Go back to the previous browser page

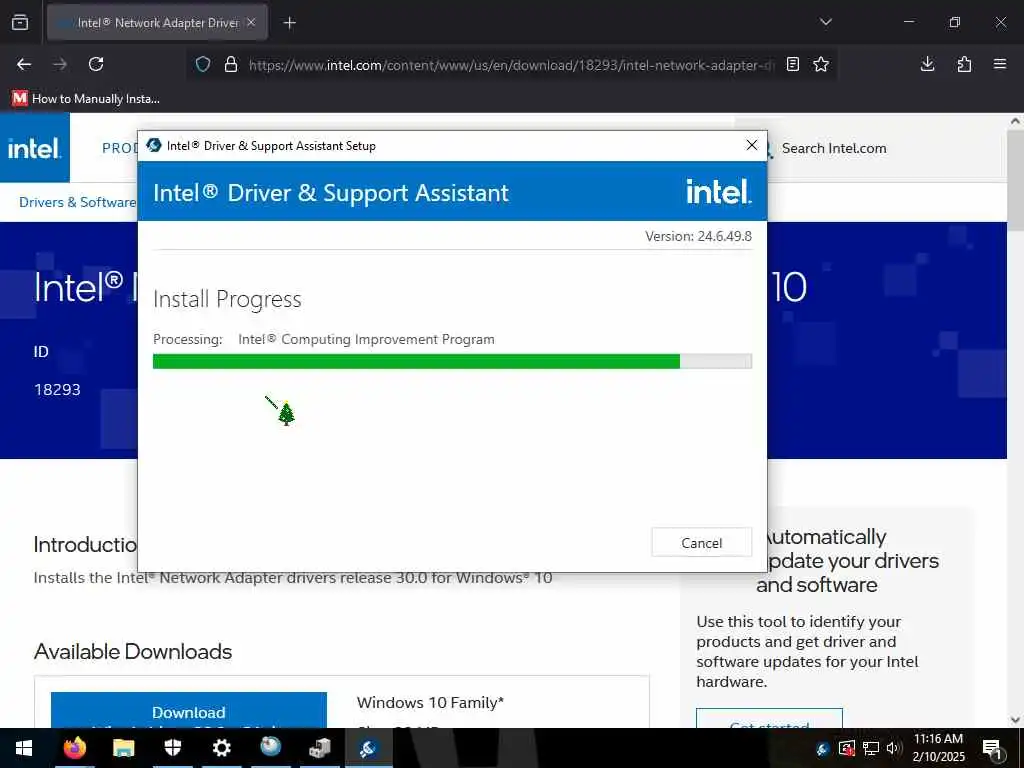pyautogui.click(x=24, y=64)
